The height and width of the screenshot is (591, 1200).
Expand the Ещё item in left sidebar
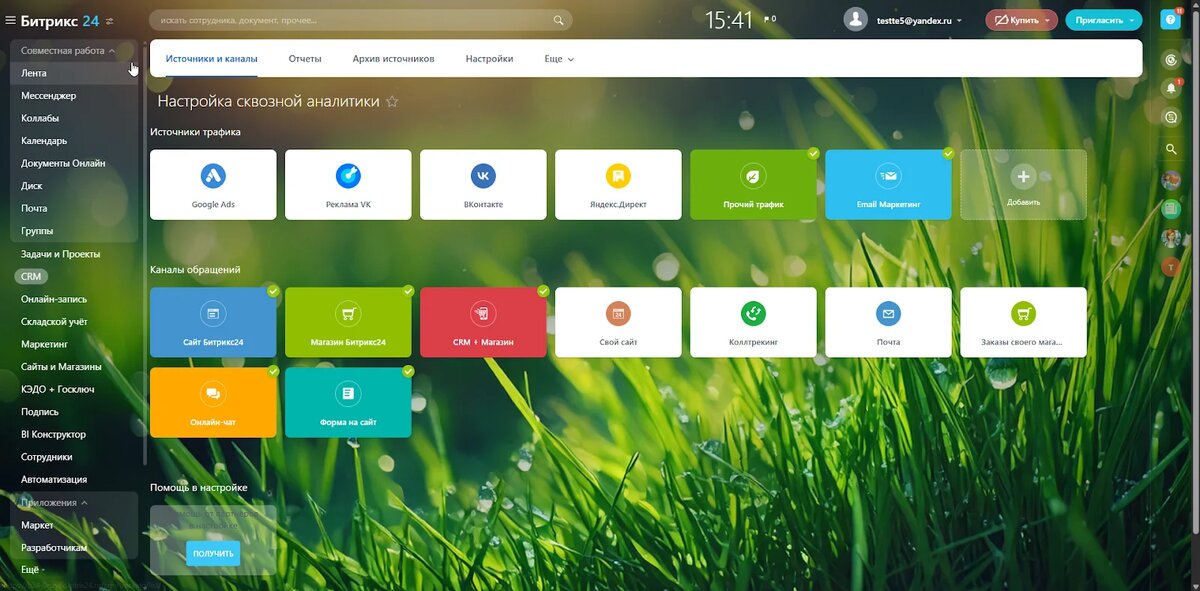pyautogui.click(x=33, y=569)
